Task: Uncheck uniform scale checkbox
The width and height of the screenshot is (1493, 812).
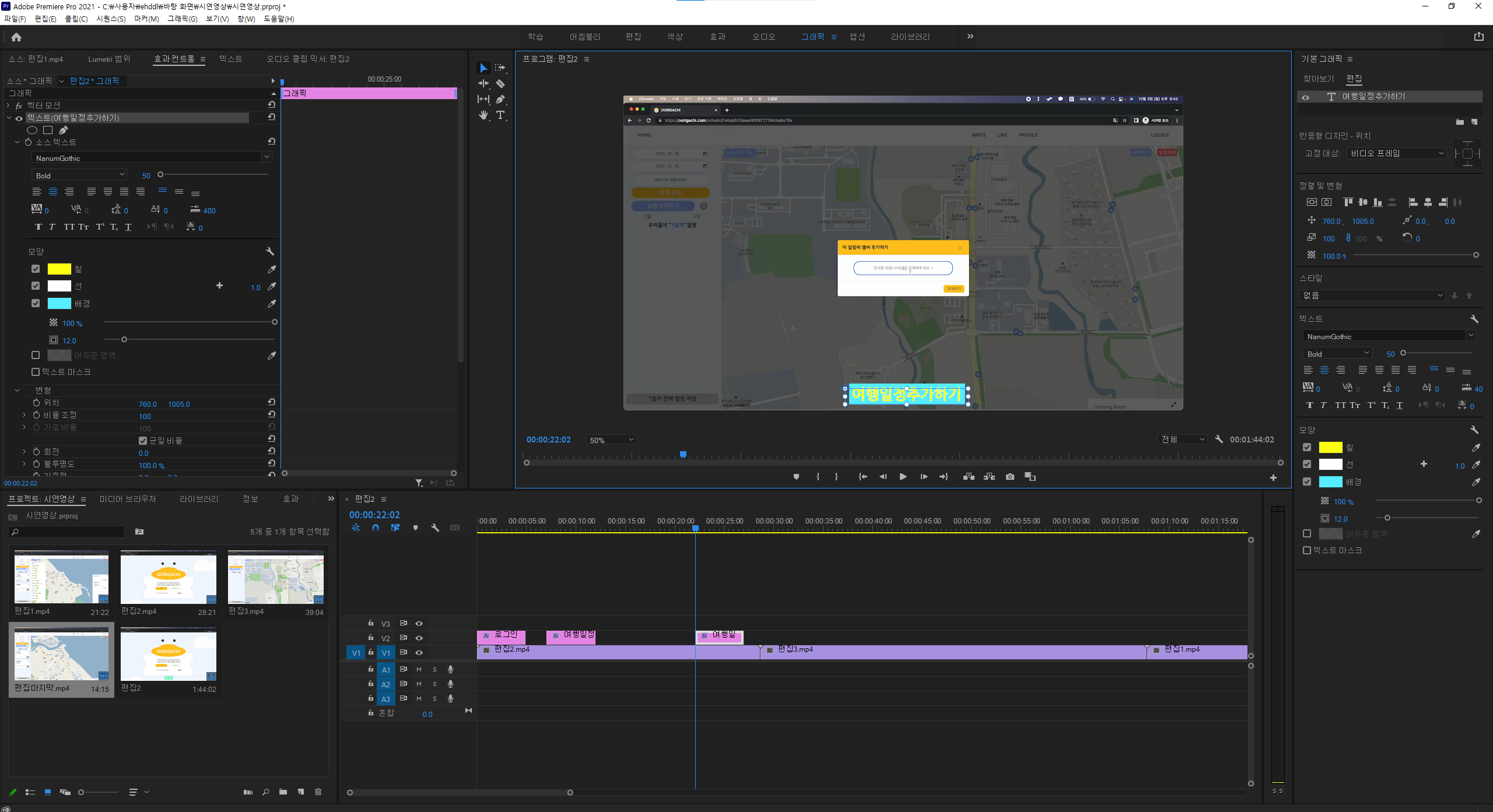Action: [143, 441]
